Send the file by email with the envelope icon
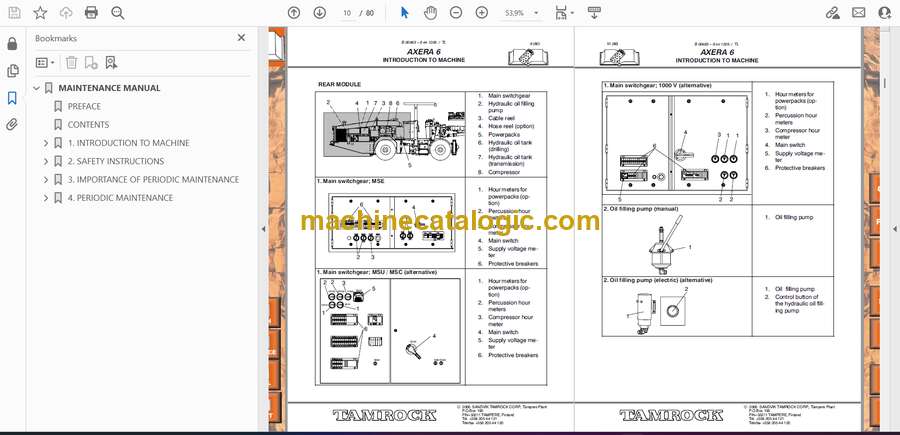This screenshot has height=435, width=900. 859,13
